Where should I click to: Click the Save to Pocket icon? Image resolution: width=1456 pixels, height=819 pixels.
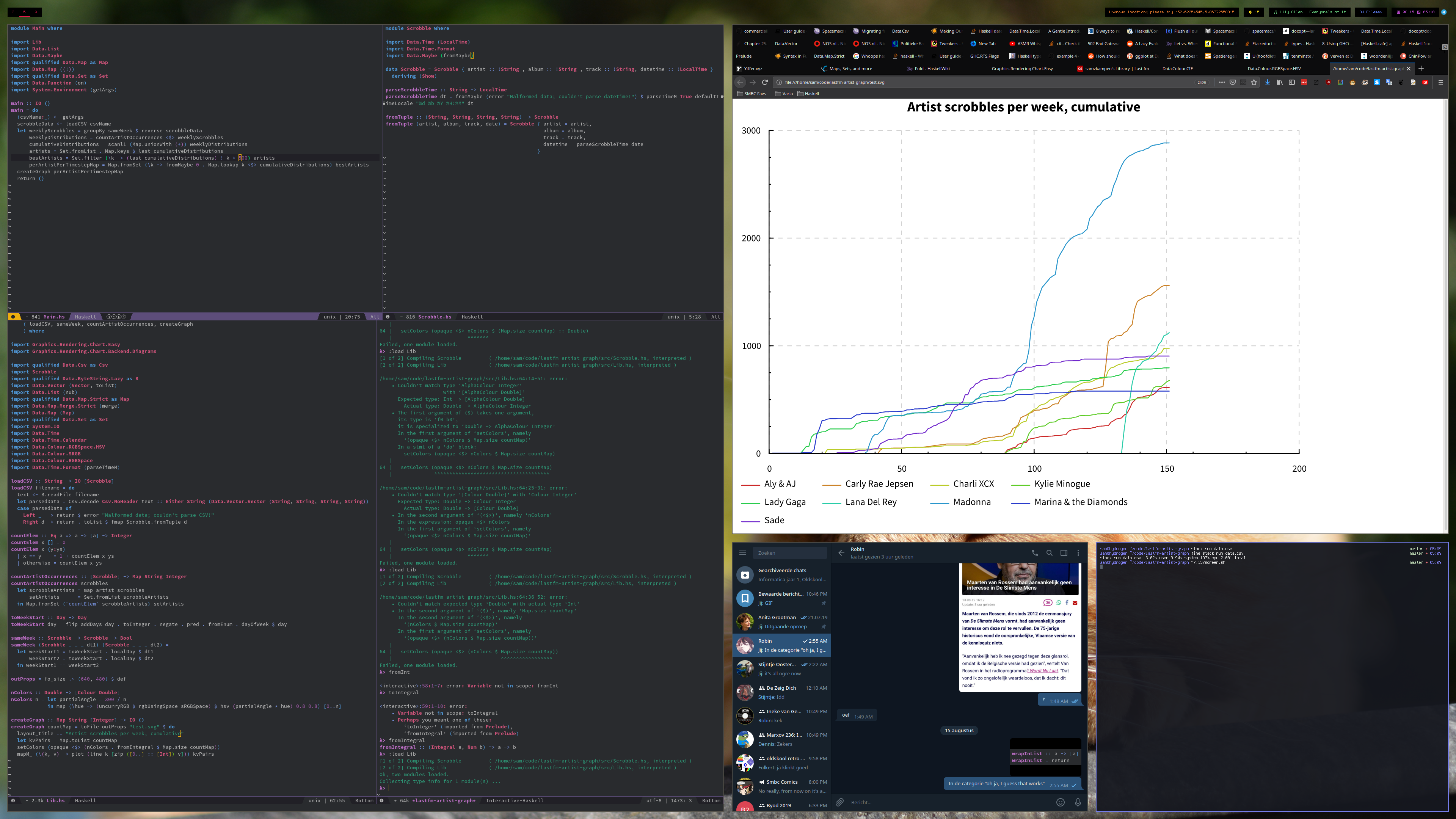pyautogui.click(x=1233, y=83)
